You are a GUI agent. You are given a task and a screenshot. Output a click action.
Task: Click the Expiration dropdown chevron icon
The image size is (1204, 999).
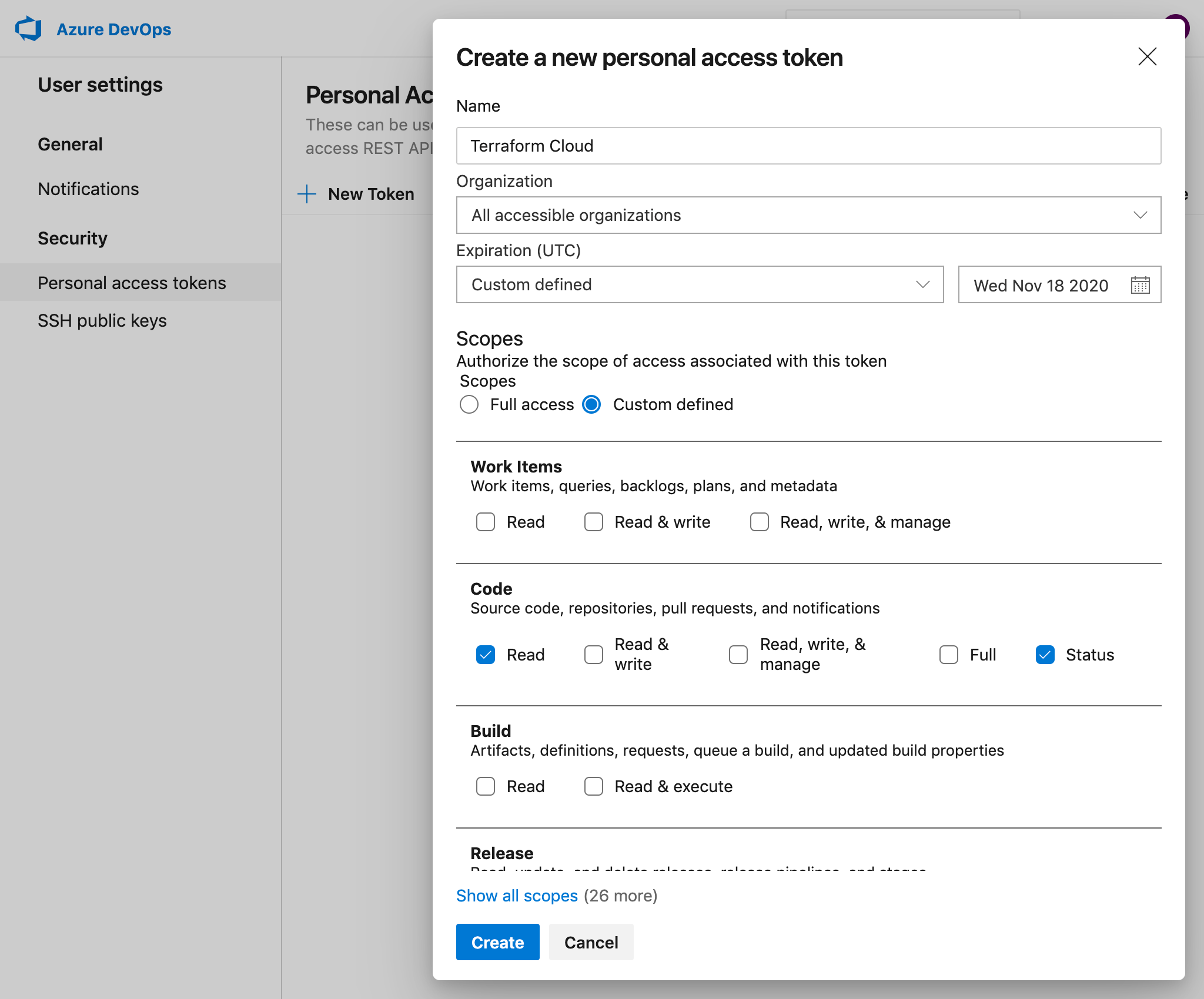click(921, 285)
